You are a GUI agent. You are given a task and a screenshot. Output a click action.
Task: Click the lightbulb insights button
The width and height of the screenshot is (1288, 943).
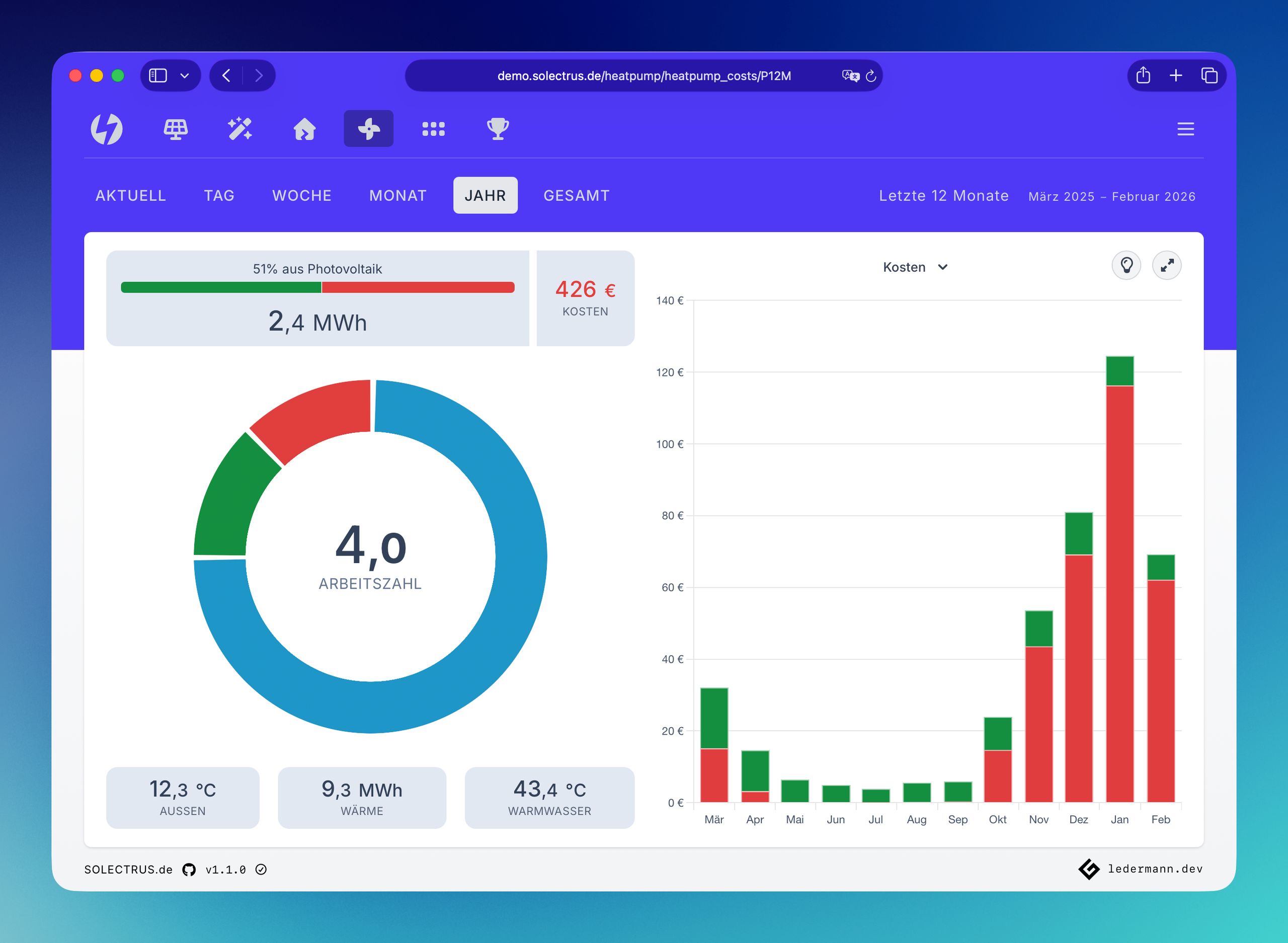1126,265
